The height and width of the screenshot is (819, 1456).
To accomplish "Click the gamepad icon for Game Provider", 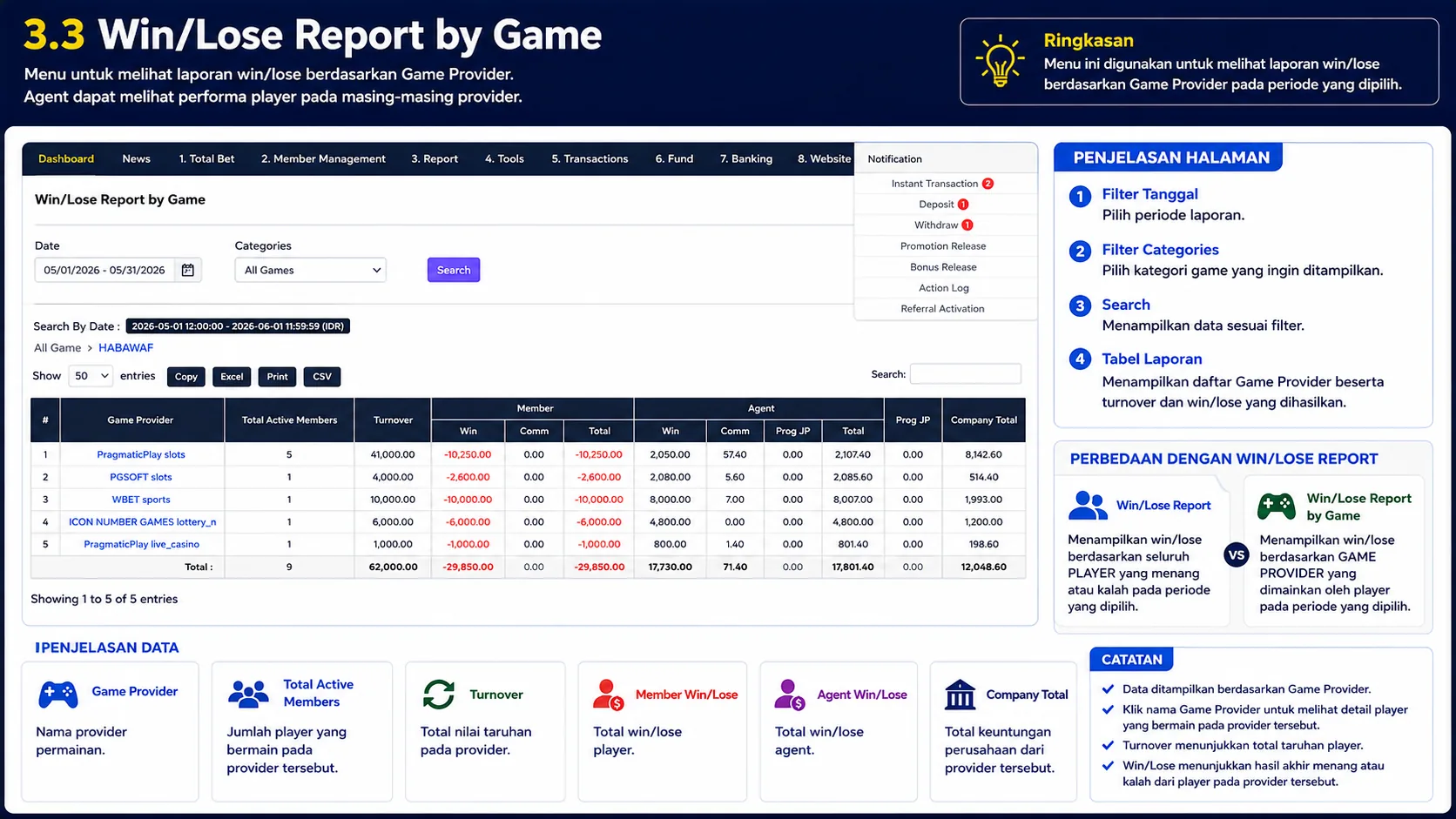I will click(58, 694).
